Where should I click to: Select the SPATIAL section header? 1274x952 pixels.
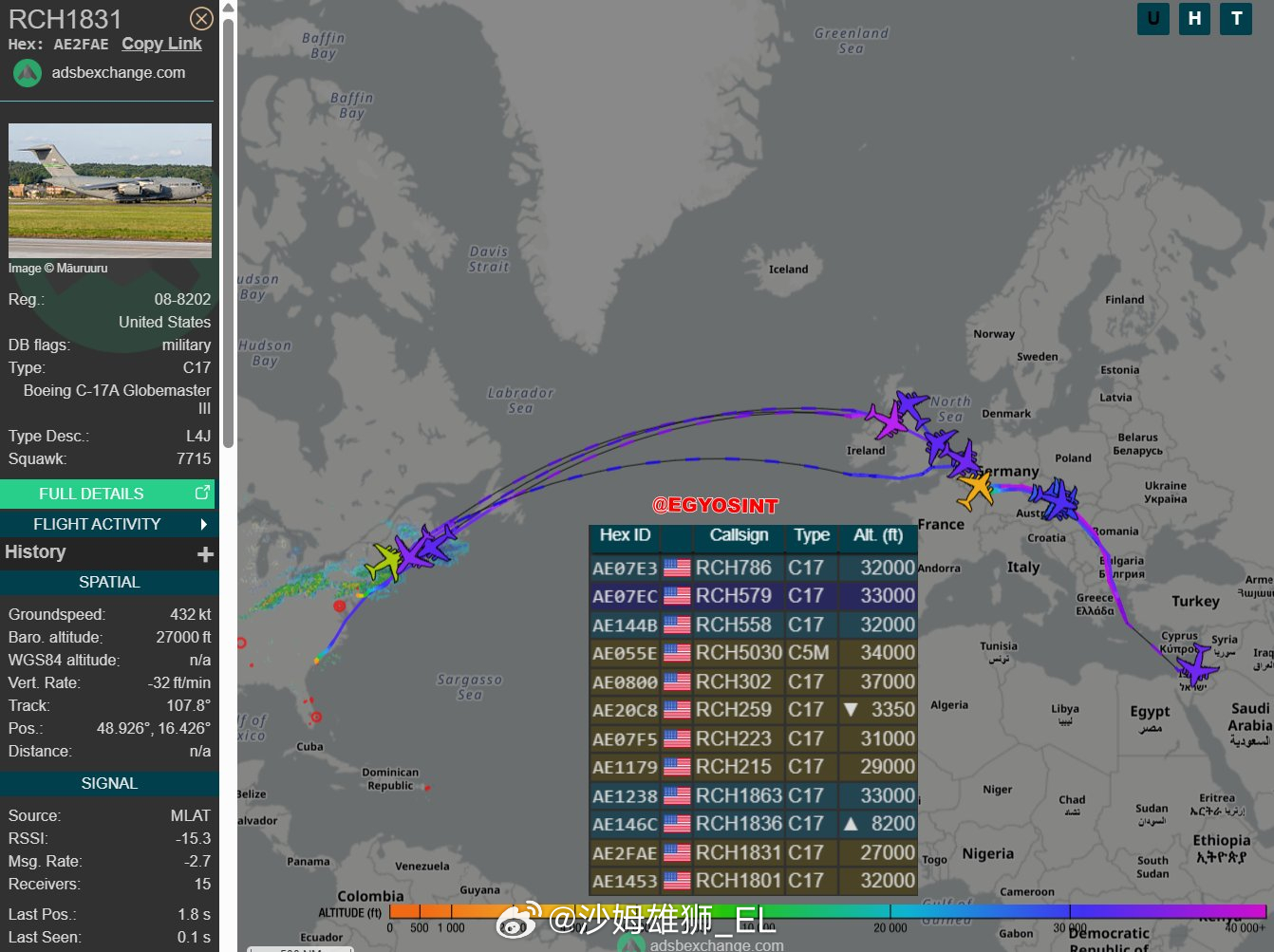pyautogui.click(x=109, y=582)
